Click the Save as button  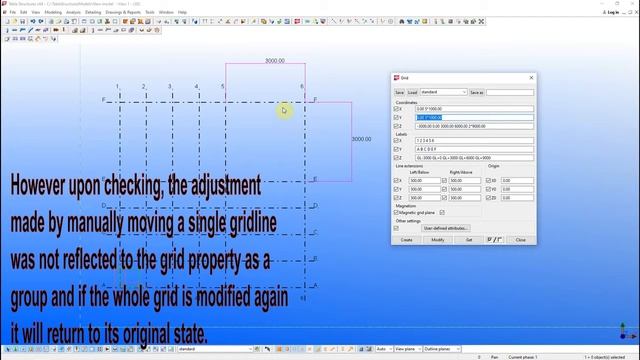[476, 93]
